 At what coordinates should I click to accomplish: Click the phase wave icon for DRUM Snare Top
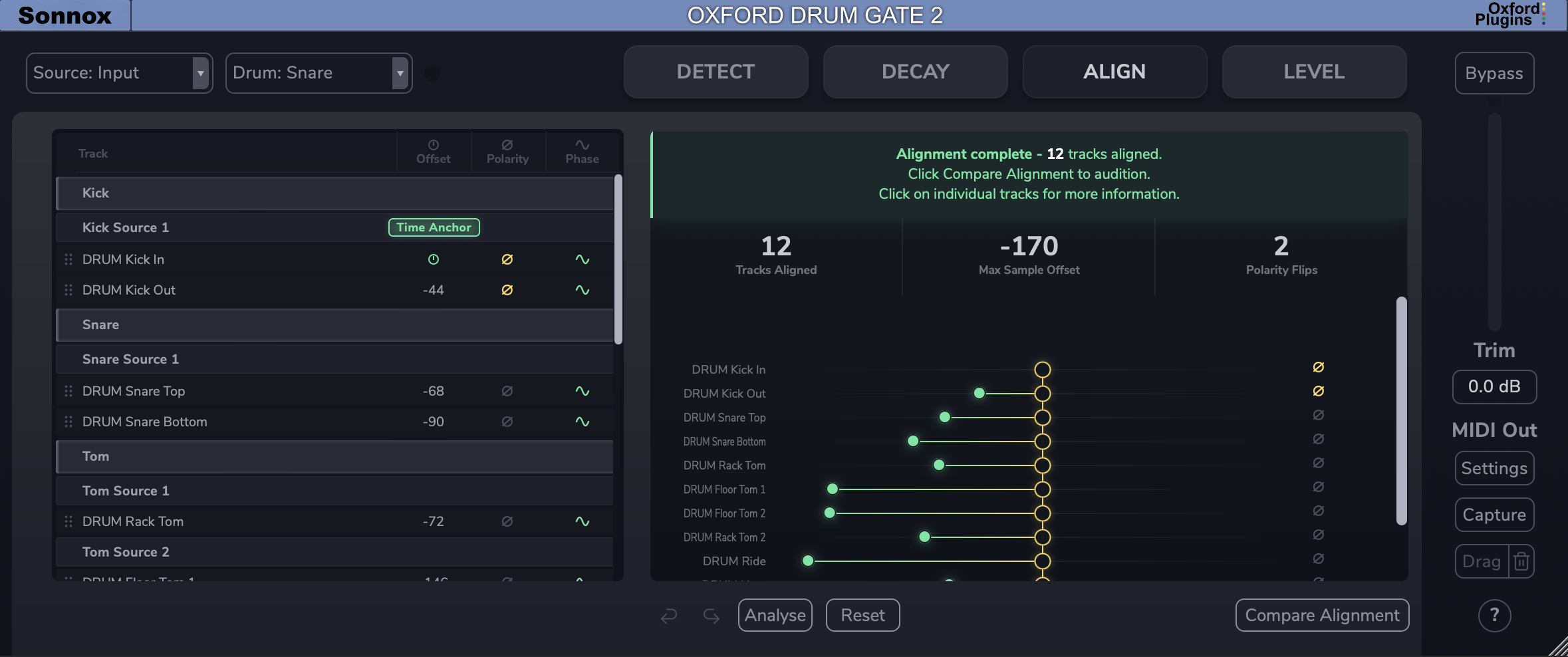click(583, 391)
